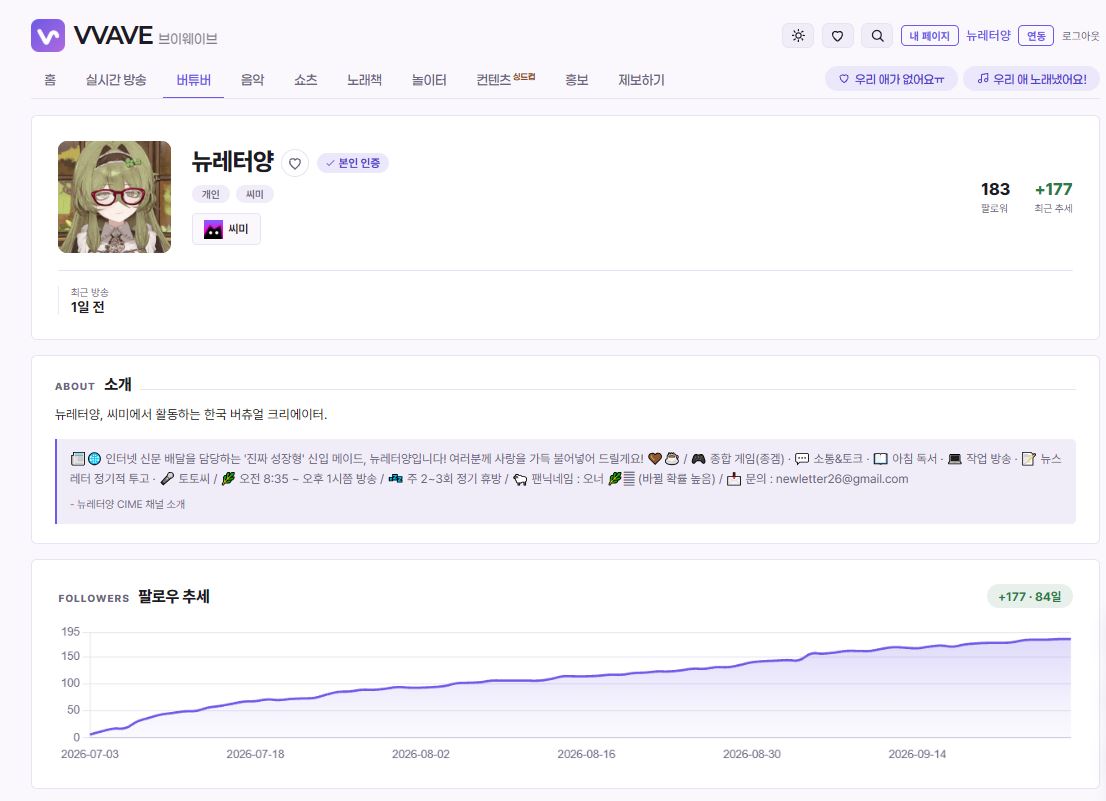The image size is (1106, 801).
Task: Click the 2026-09-14 chart axis label
Action: pyautogui.click(x=917, y=754)
